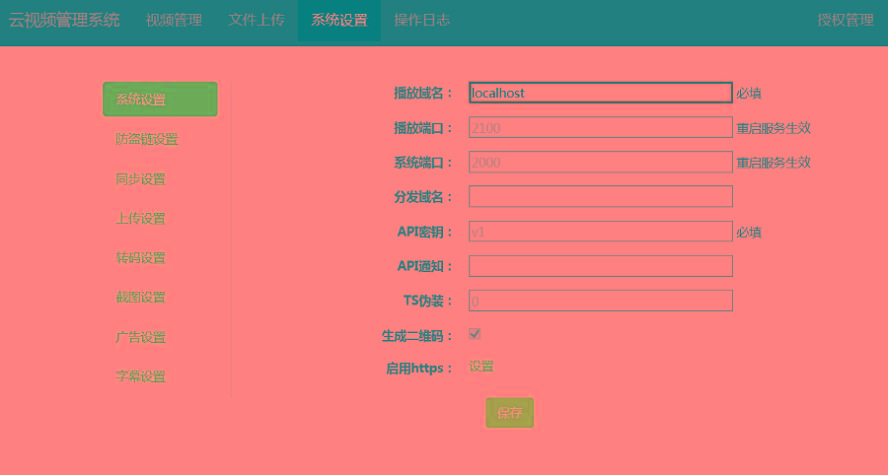The height and width of the screenshot is (475, 888).
Task: Focus the 播放域名 input field
Action: [x=600, y=93]
